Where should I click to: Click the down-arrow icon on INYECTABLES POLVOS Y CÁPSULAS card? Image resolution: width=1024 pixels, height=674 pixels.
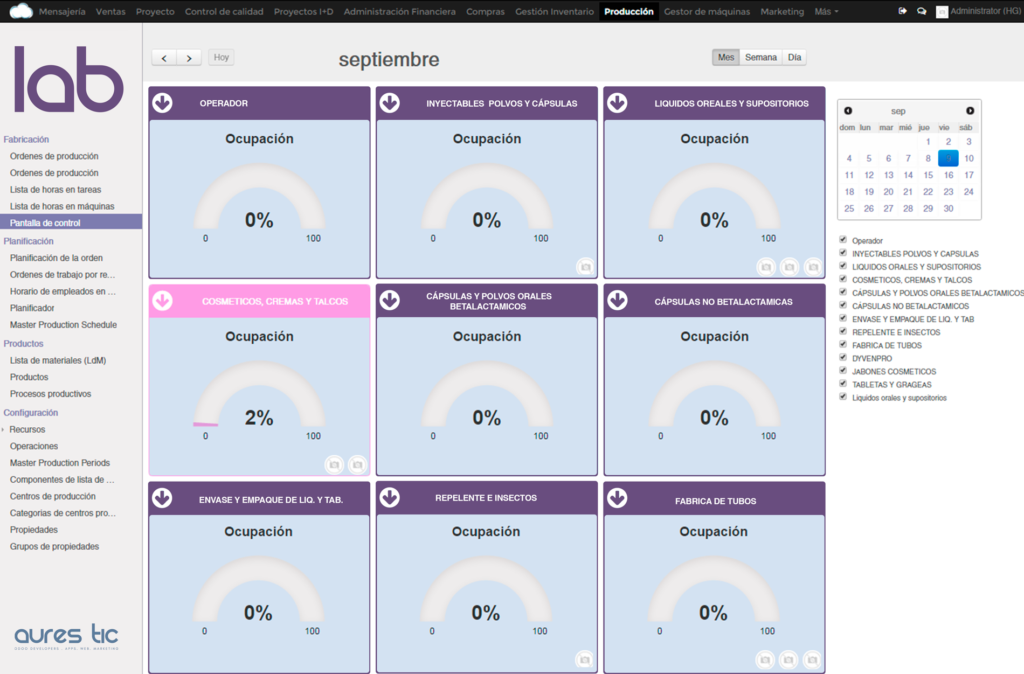point(390,103)
